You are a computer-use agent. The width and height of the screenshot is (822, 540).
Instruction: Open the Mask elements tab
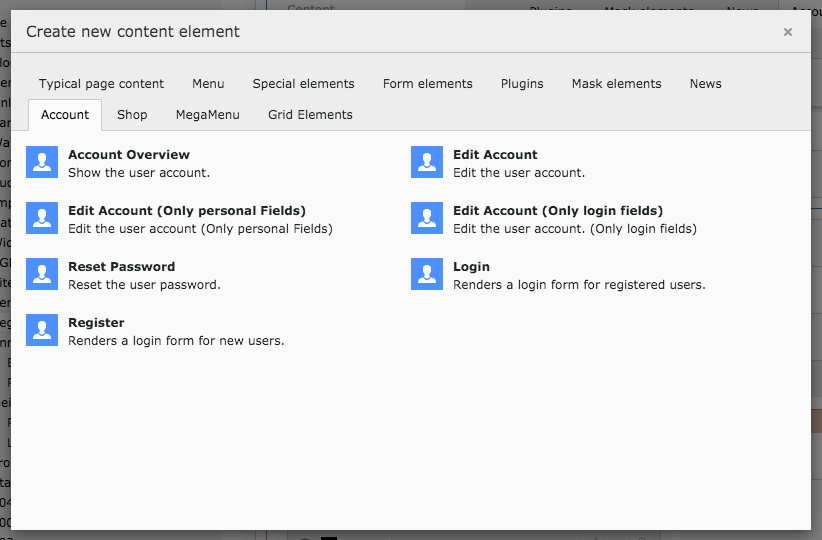[x=616, y=84]
